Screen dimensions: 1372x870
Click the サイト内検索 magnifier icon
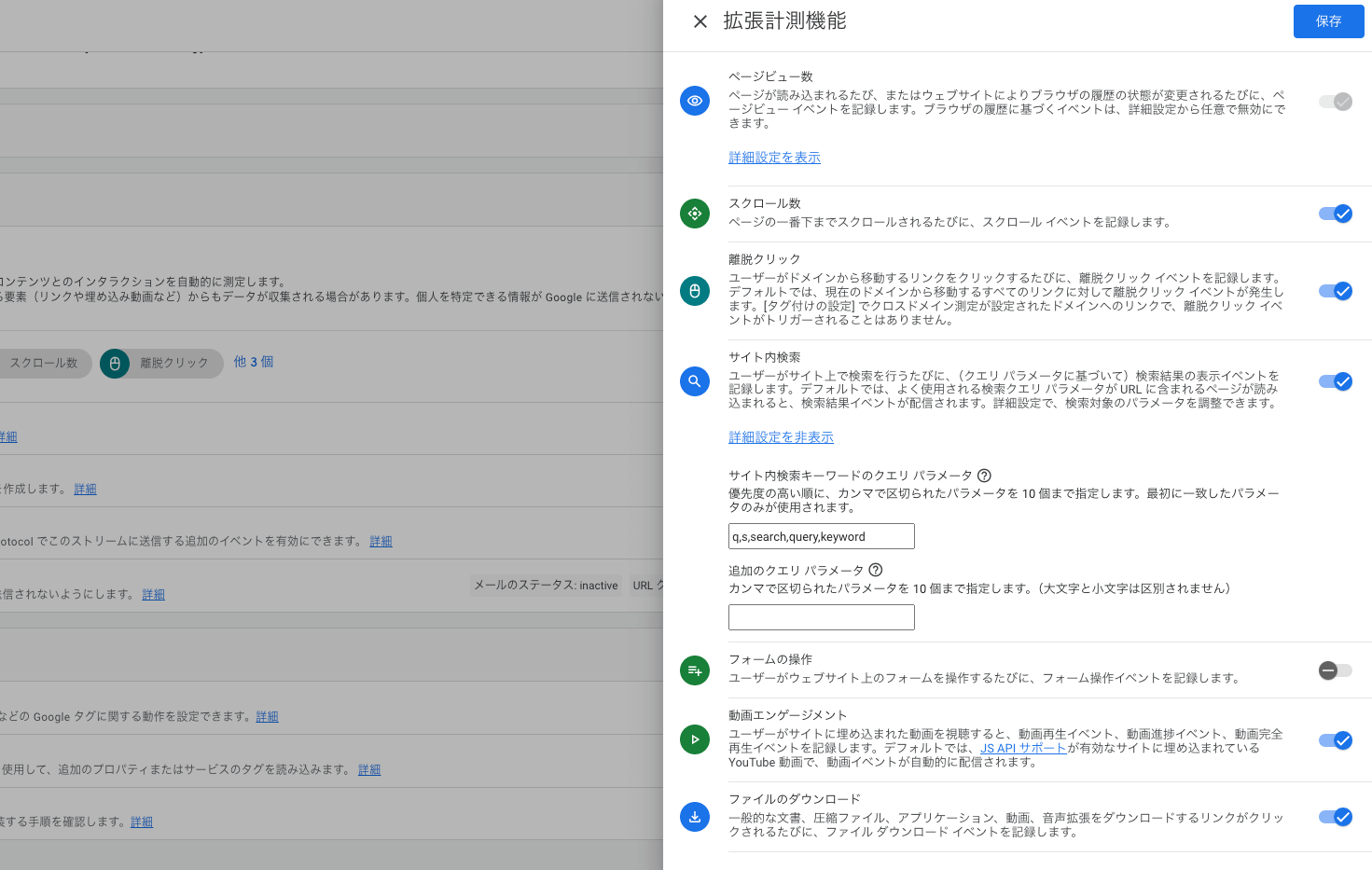click(x=695, y=381)
